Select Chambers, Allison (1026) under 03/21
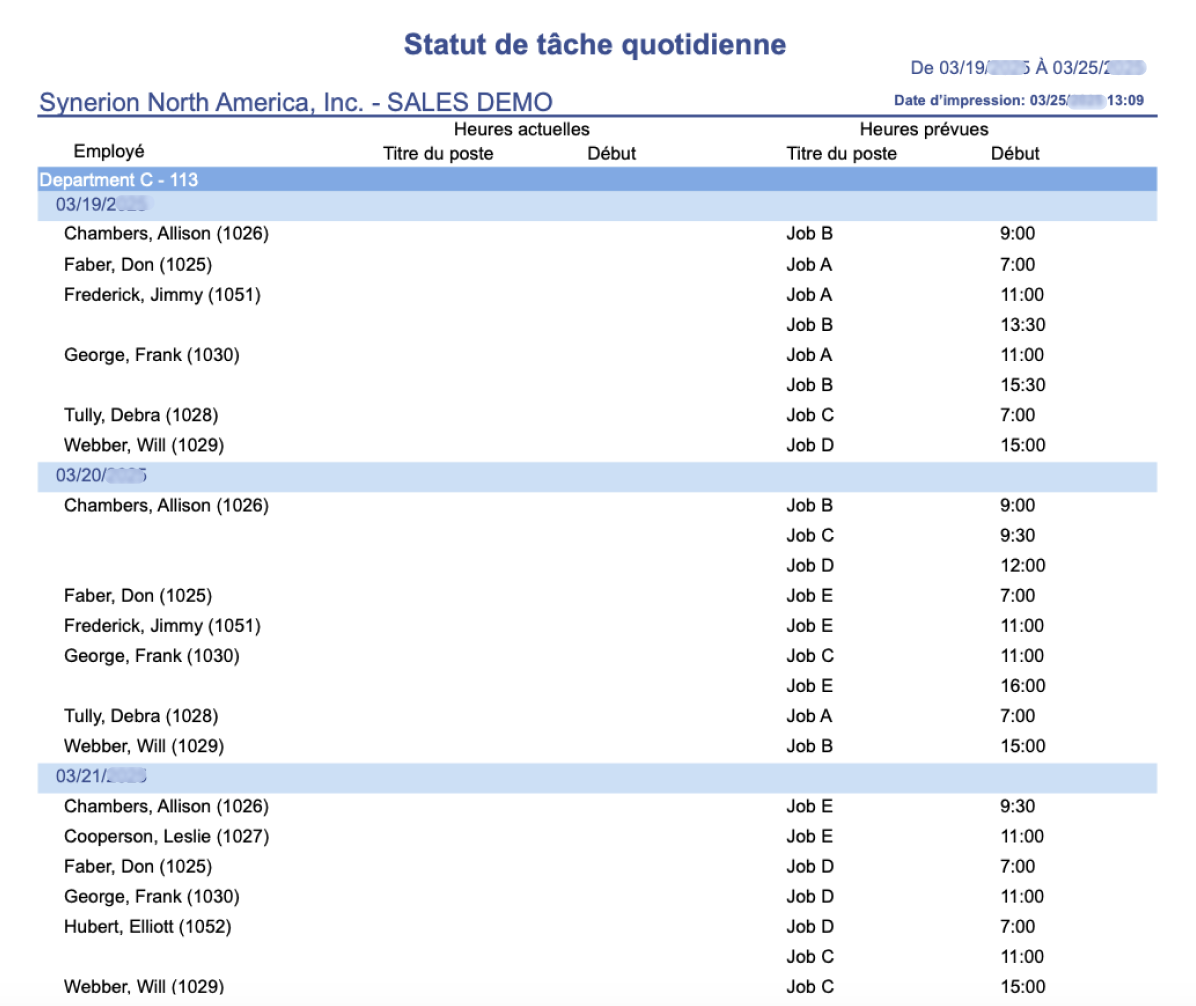1196x1006 pixels. [x=166, y=806]
